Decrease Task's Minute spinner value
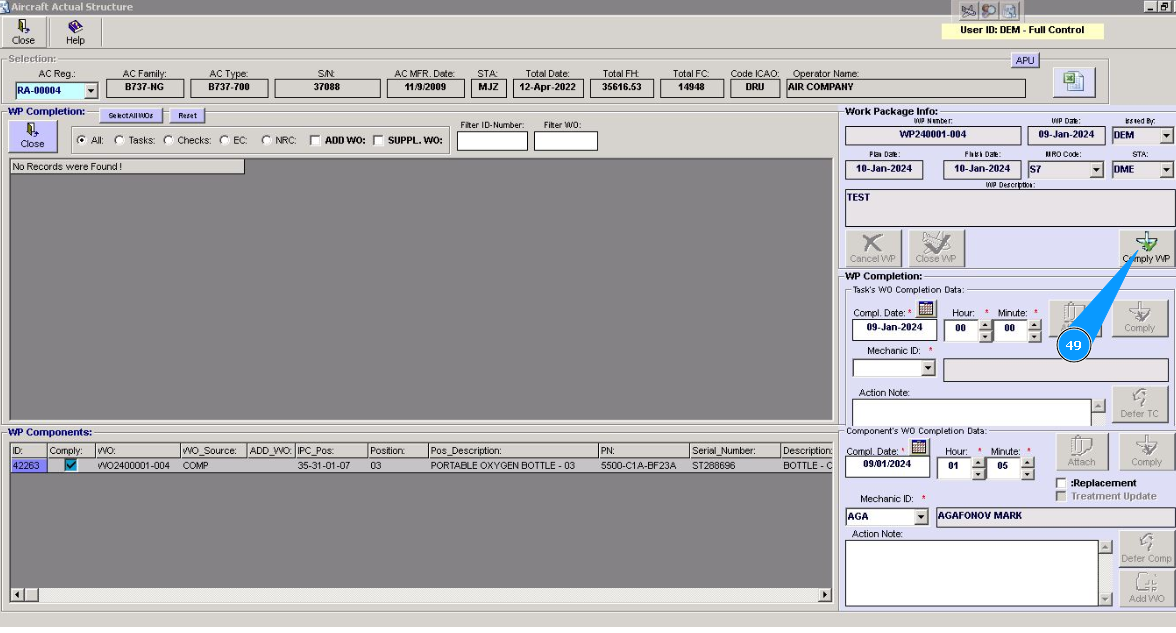Screen dimensions: 1176x633 (1034, 336)
